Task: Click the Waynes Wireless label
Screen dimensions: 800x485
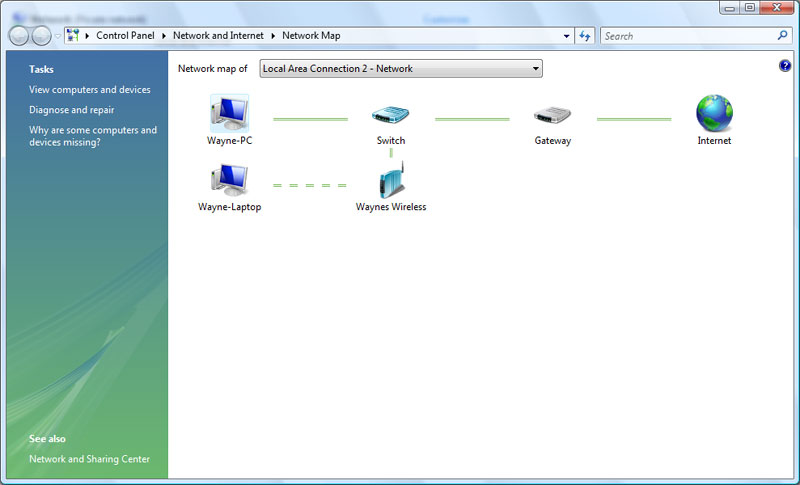Action: pyautogui.click(x=391, y=207)
